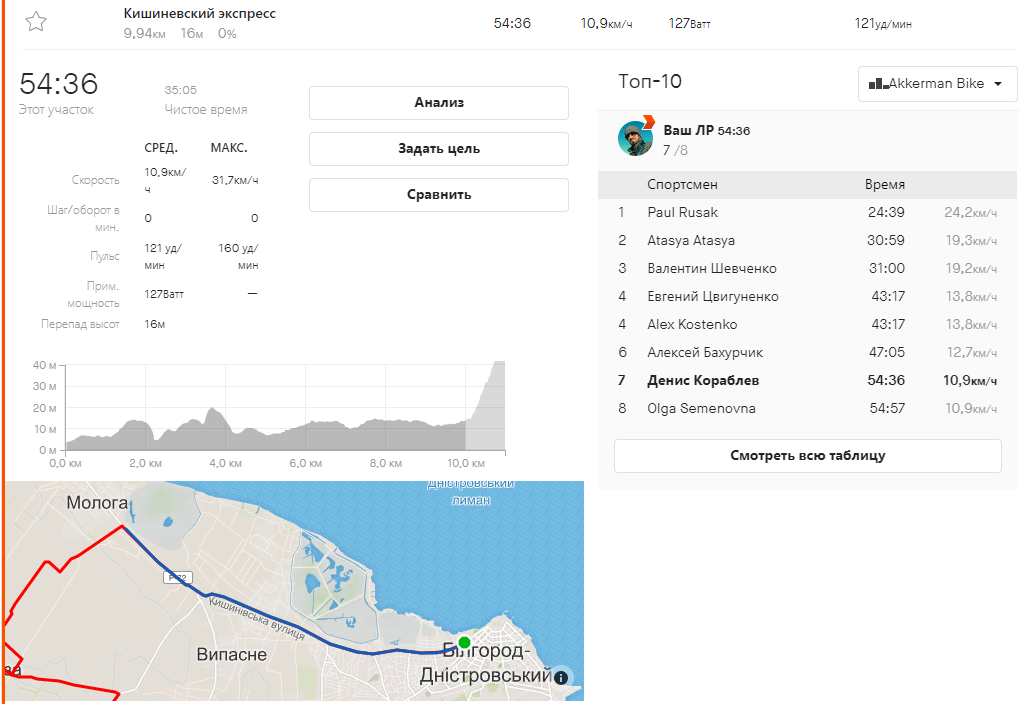
Task: Open Paul Rusak's 24:39 effort time
Action: pyautogui.click(x=887, y=213)
